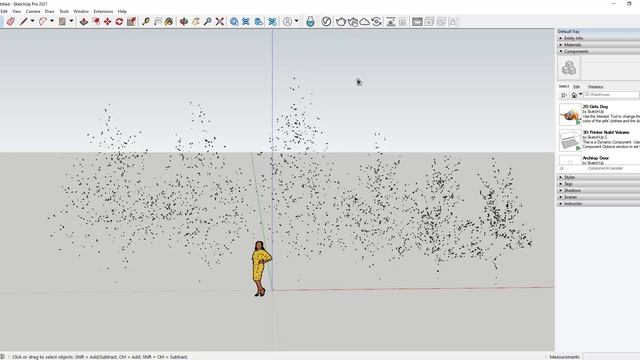Click the Measurements input box
This screenshot has width=640, height=360.
click(611, 357)
